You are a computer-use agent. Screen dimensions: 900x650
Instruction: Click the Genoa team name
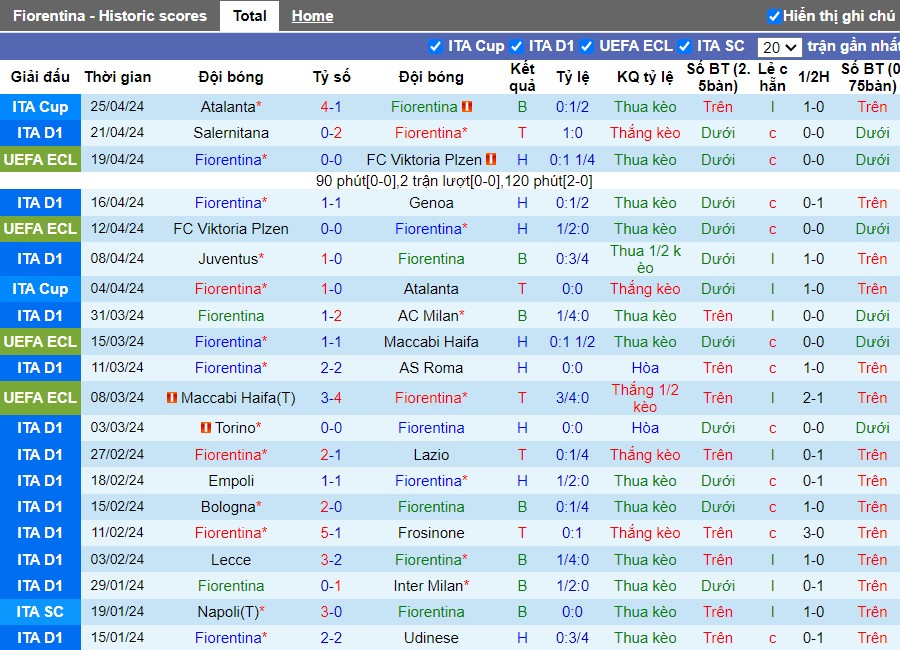[x=431, y=203]
